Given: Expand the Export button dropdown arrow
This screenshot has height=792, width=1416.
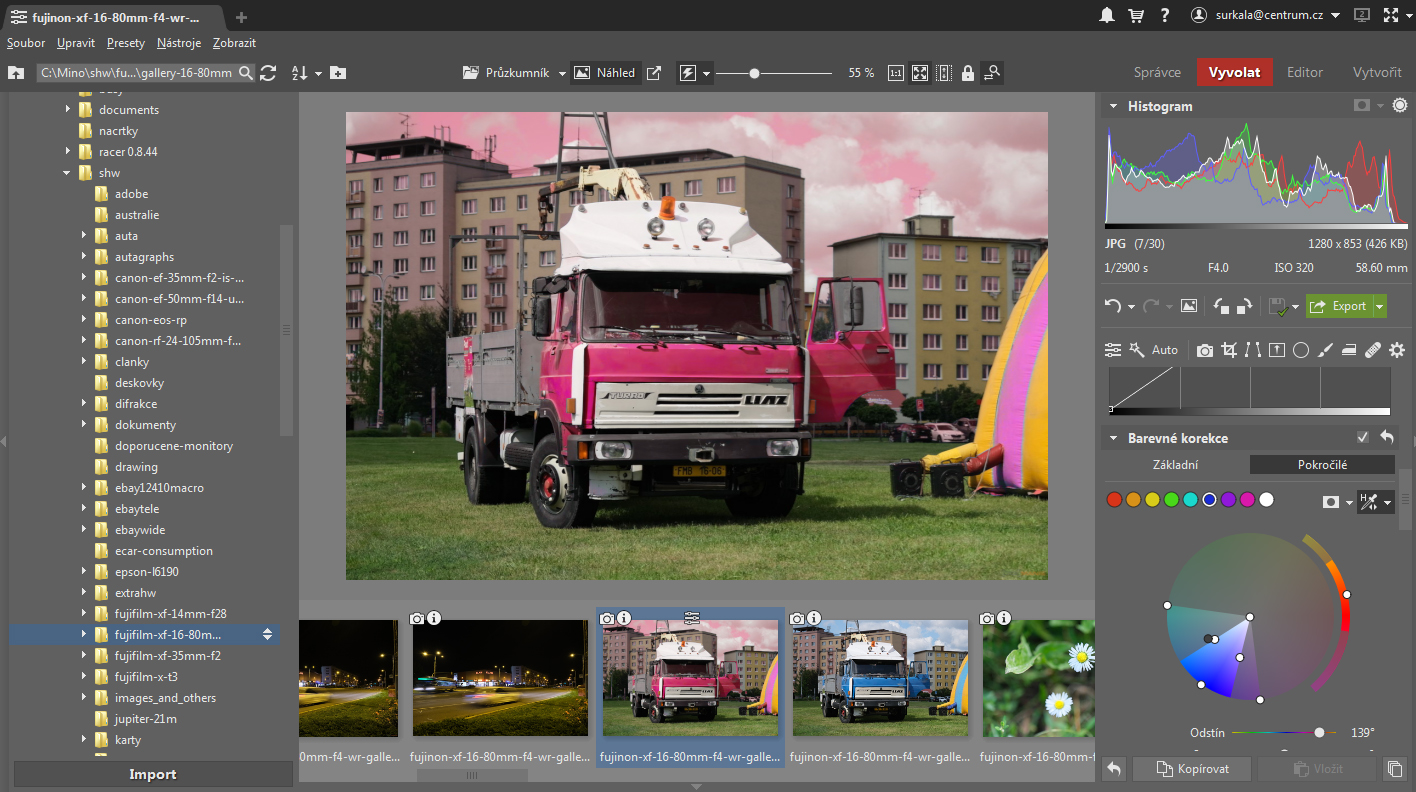Looking at the screenshot, I should 1379,306.
